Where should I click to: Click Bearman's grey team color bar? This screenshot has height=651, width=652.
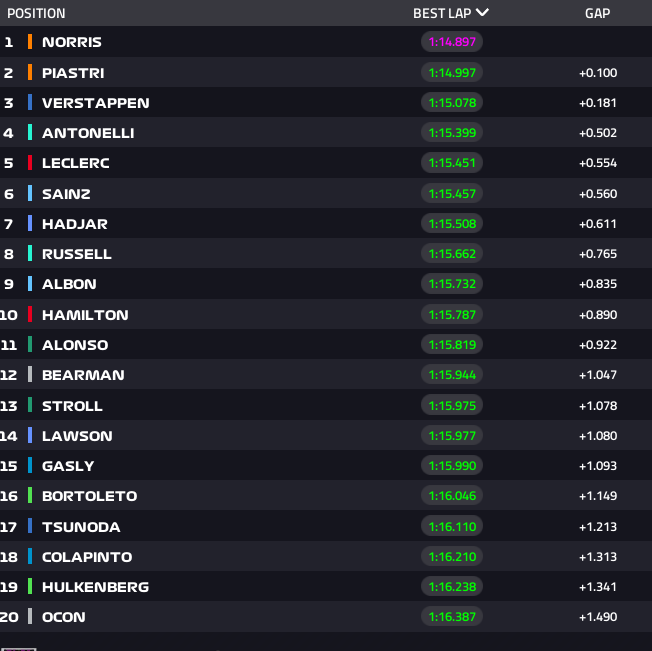coord(30,375)
